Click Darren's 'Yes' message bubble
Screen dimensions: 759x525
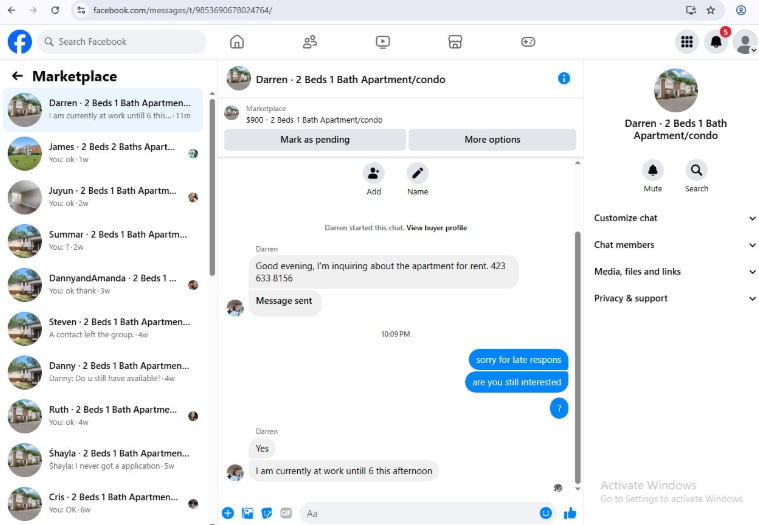click(262, 449)
